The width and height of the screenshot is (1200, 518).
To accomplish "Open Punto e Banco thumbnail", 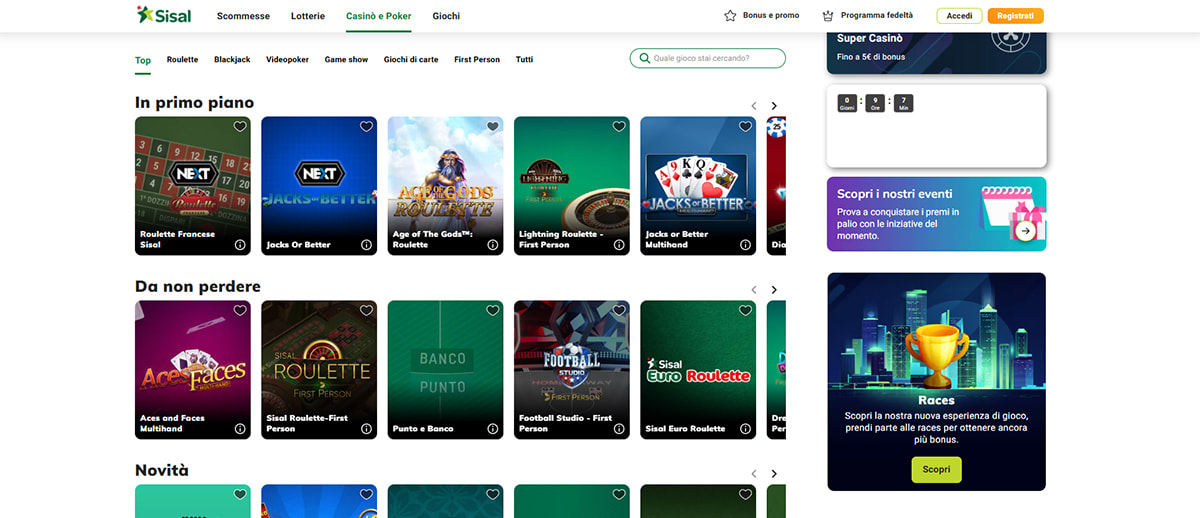I will tap(445, 370).
